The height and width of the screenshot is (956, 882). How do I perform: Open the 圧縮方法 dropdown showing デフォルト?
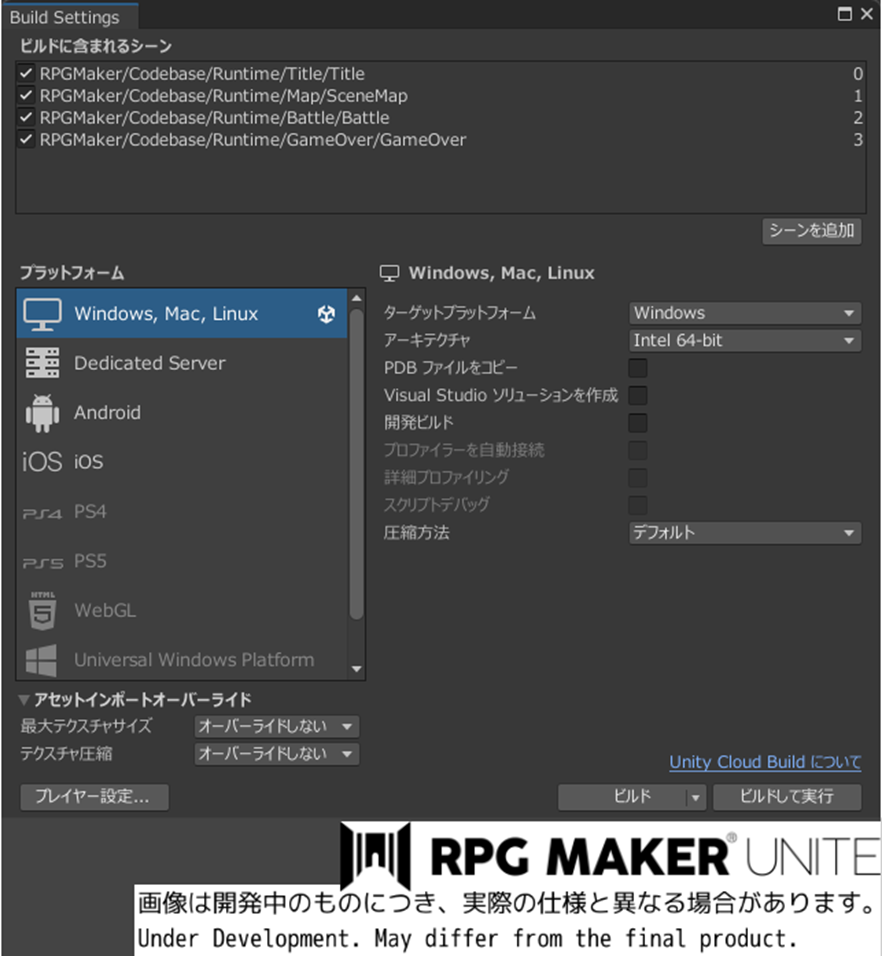point(744,533)
